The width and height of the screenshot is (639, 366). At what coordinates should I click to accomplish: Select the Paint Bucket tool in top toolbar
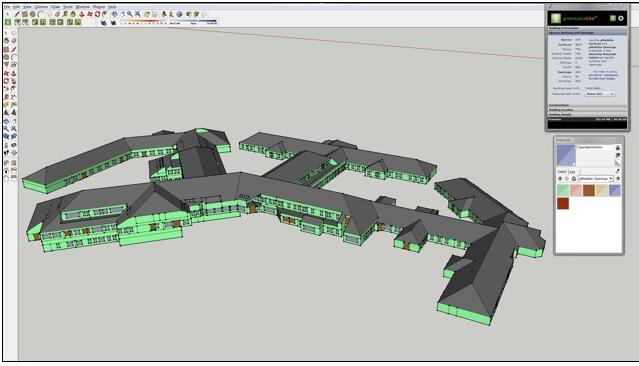pos(73,14)
